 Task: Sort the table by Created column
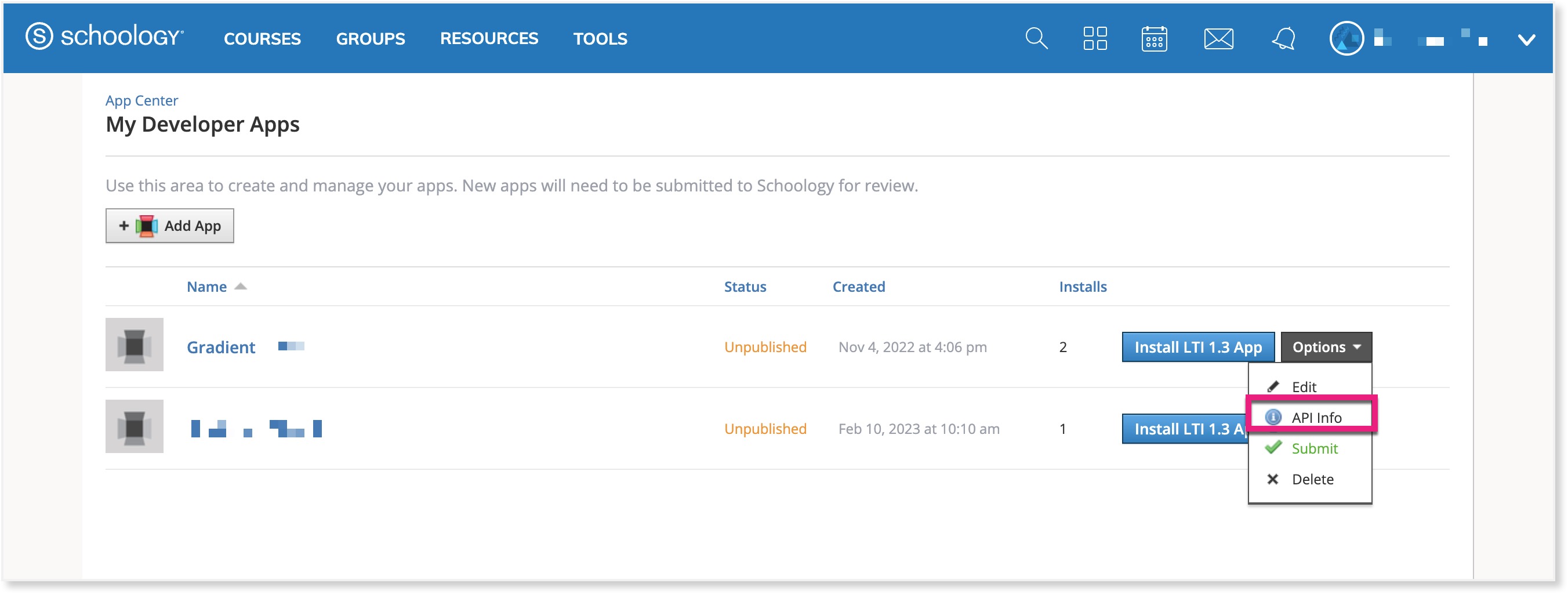pos(858,287)
